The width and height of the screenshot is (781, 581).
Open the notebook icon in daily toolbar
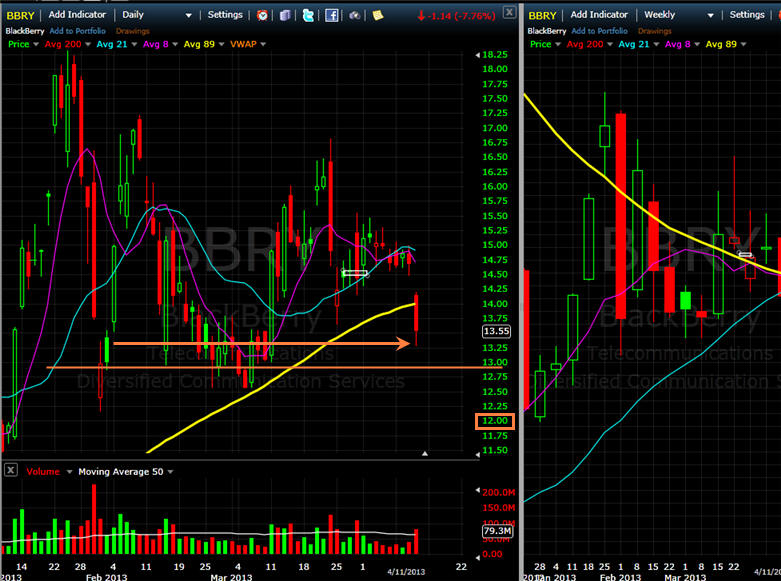tap(286, 15)
